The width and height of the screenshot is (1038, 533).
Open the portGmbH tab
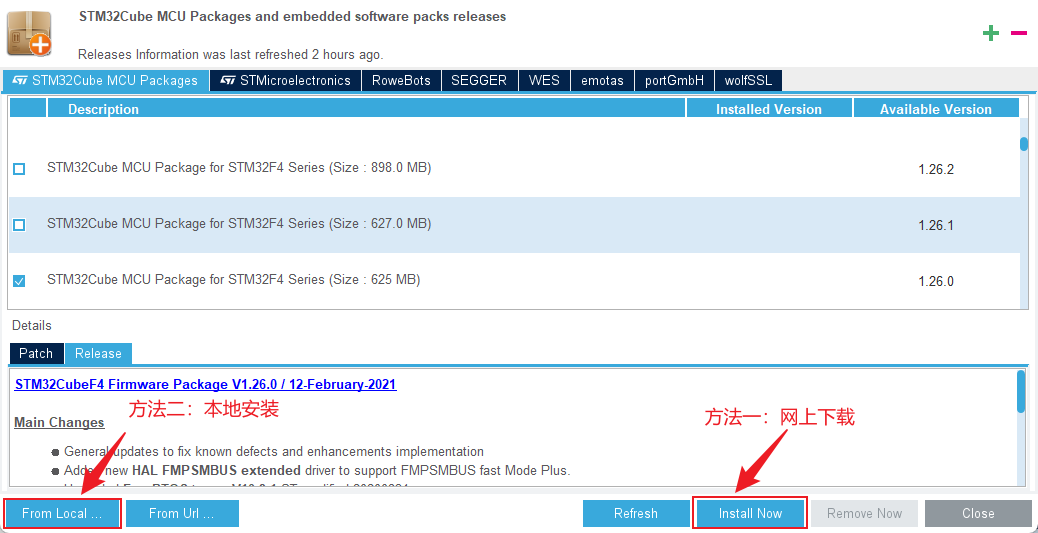point(675,81)
